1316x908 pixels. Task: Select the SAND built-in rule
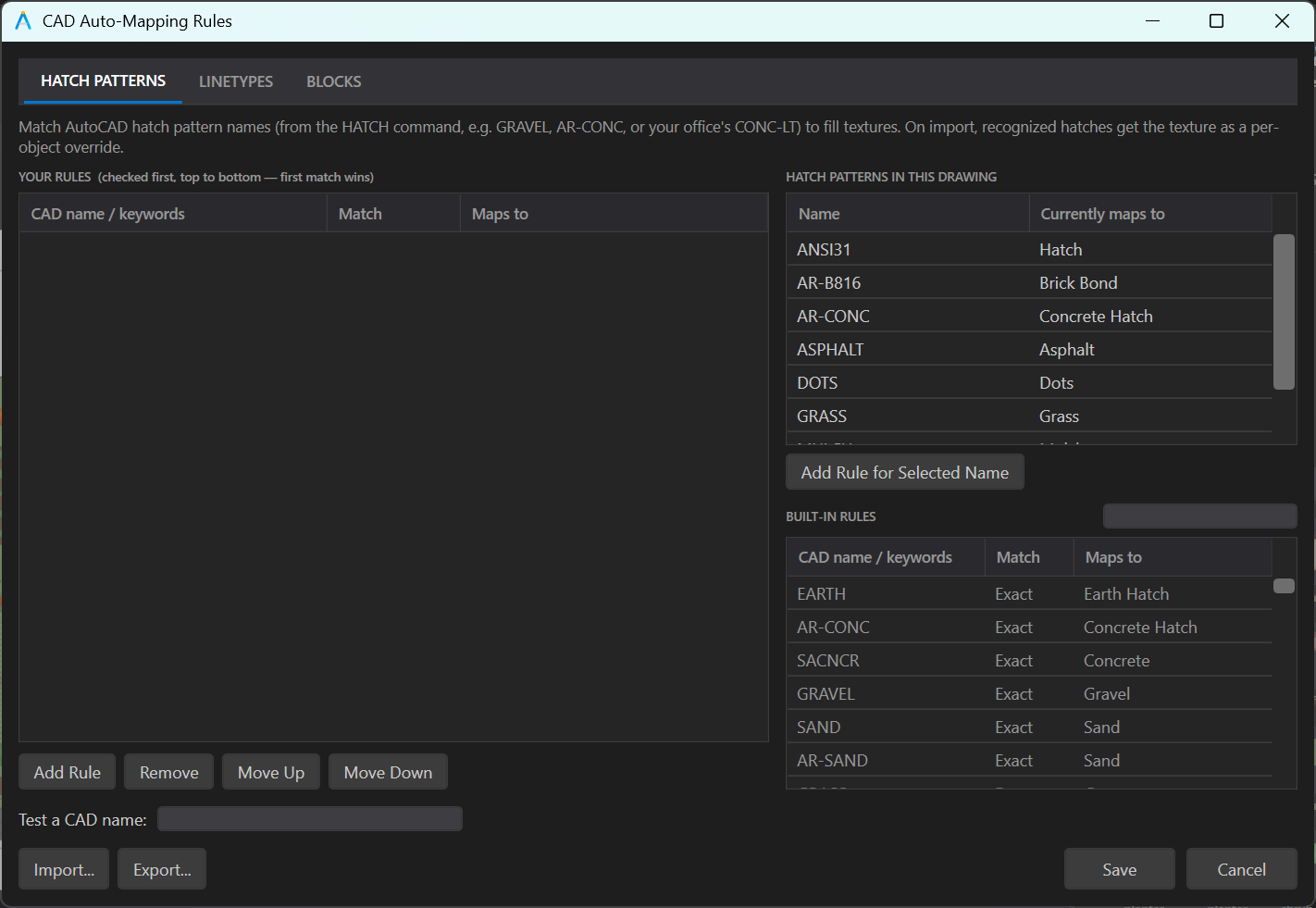tap(1029, 727)
